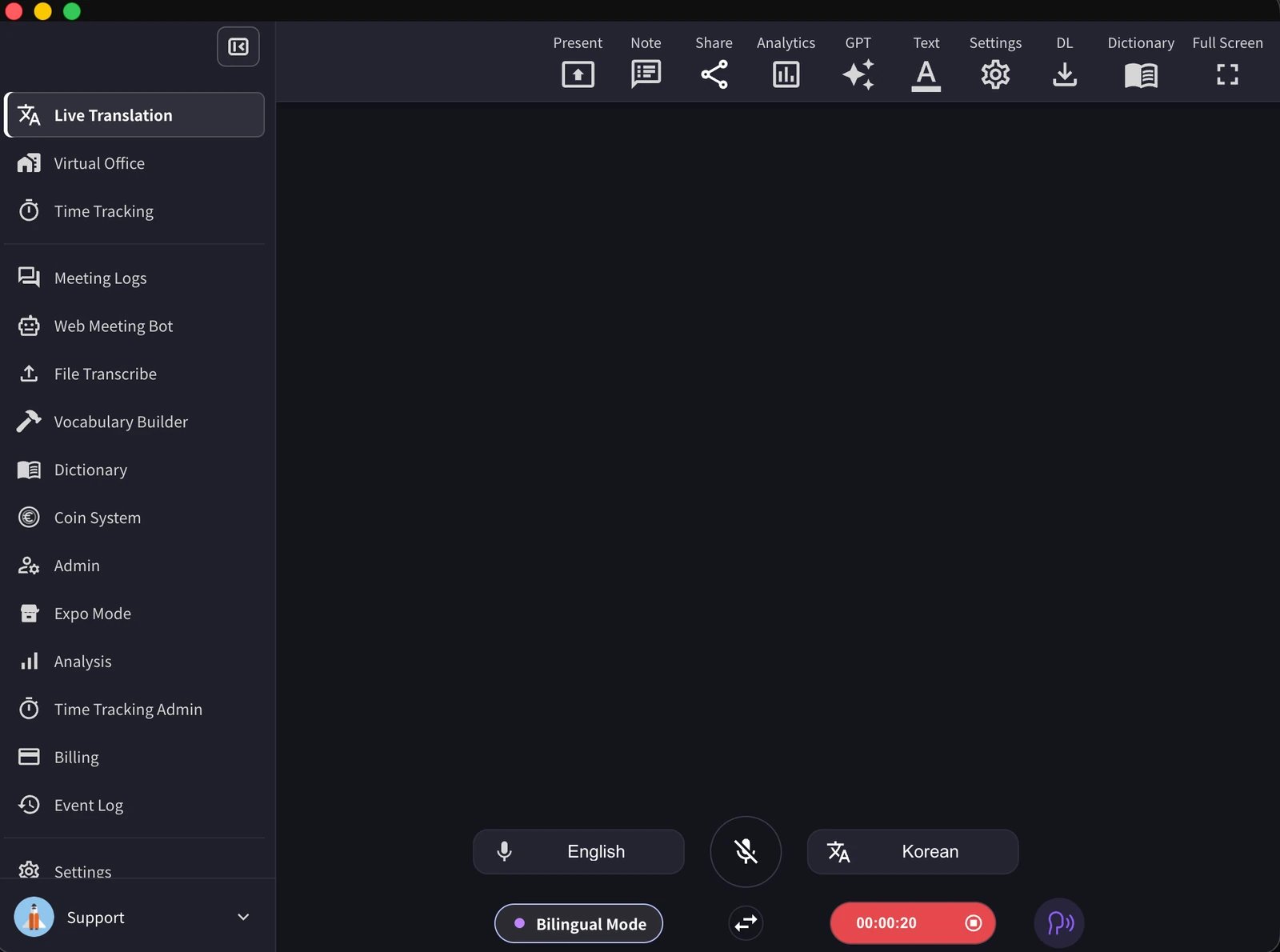1280x952 pixels.
Task: Click the Vocabulary Builder hammer icon
Action: tap(29, 422)
